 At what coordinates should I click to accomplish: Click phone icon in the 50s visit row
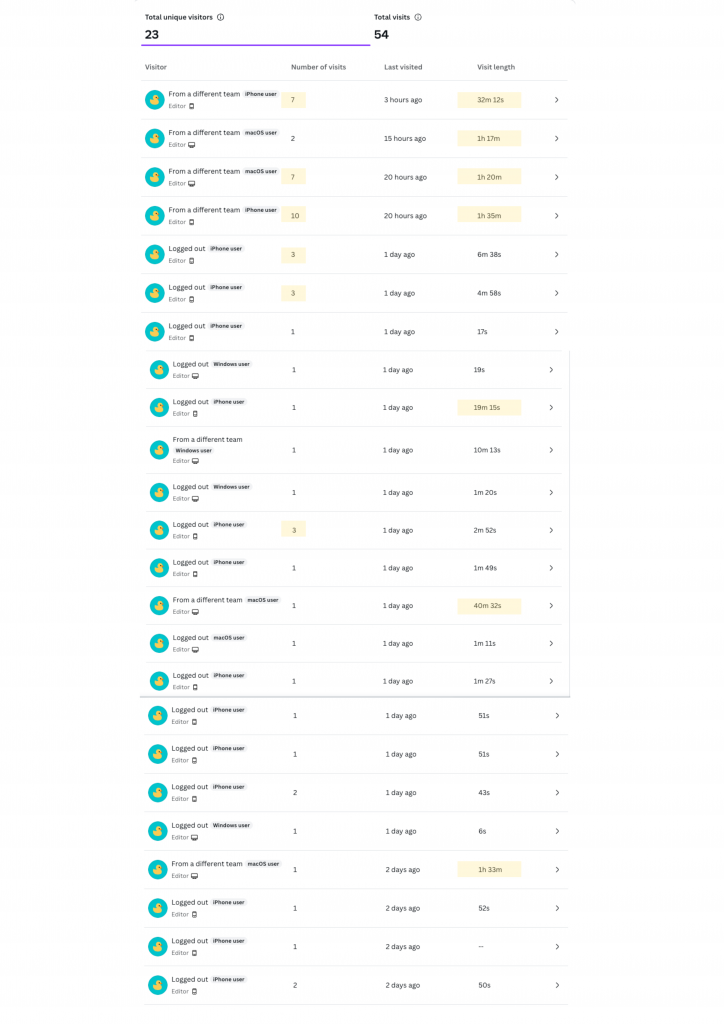pos(194,991)
